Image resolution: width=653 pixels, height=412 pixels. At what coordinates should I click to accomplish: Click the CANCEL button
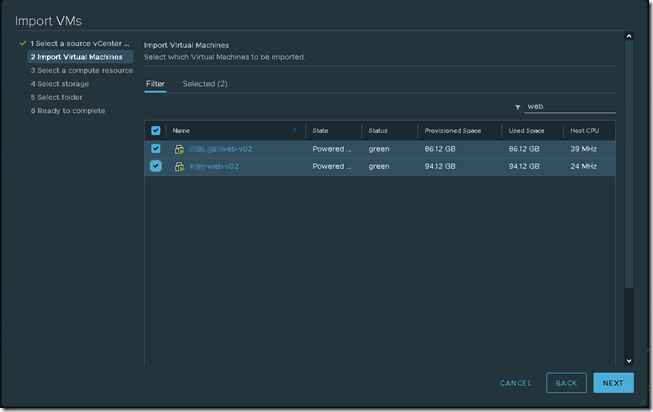(516, 383)
